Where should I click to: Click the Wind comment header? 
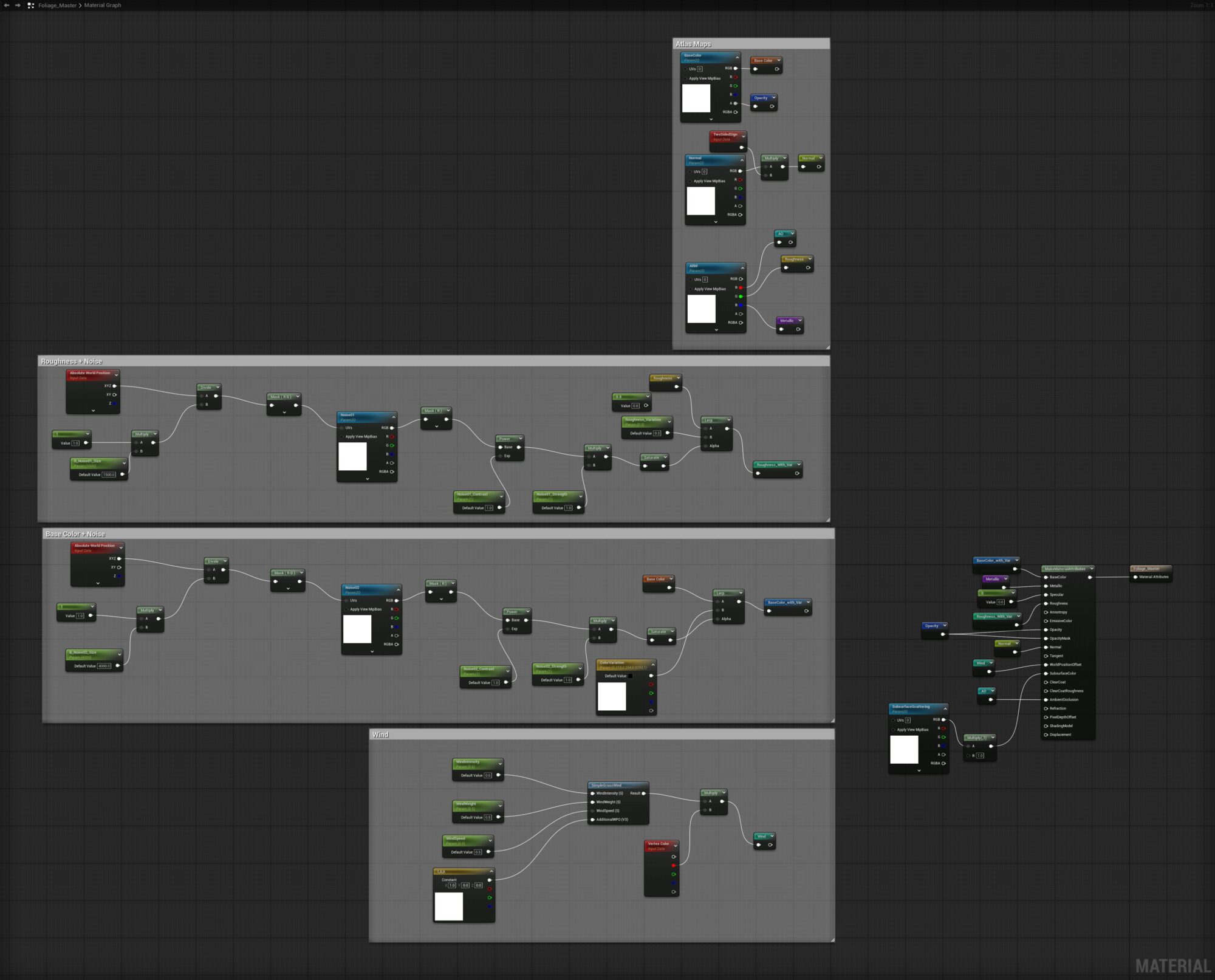[x=381, y=734]
